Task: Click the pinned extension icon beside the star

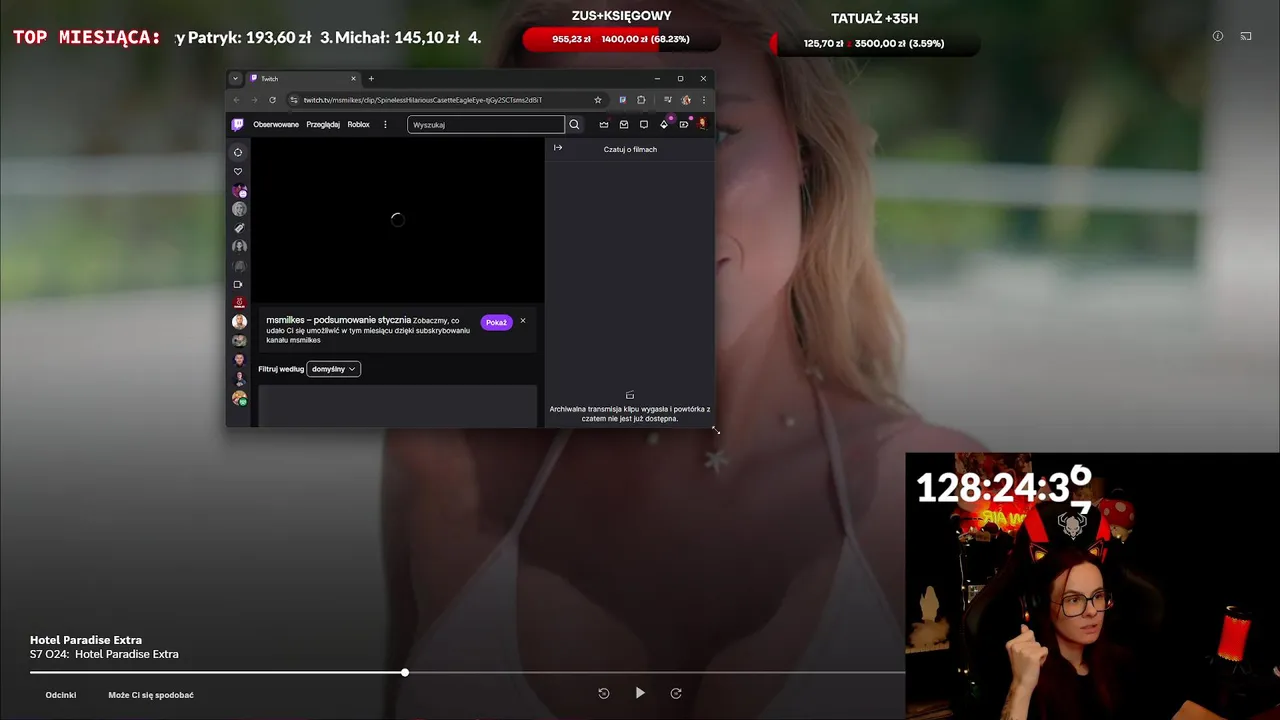Action: point(622,100)
